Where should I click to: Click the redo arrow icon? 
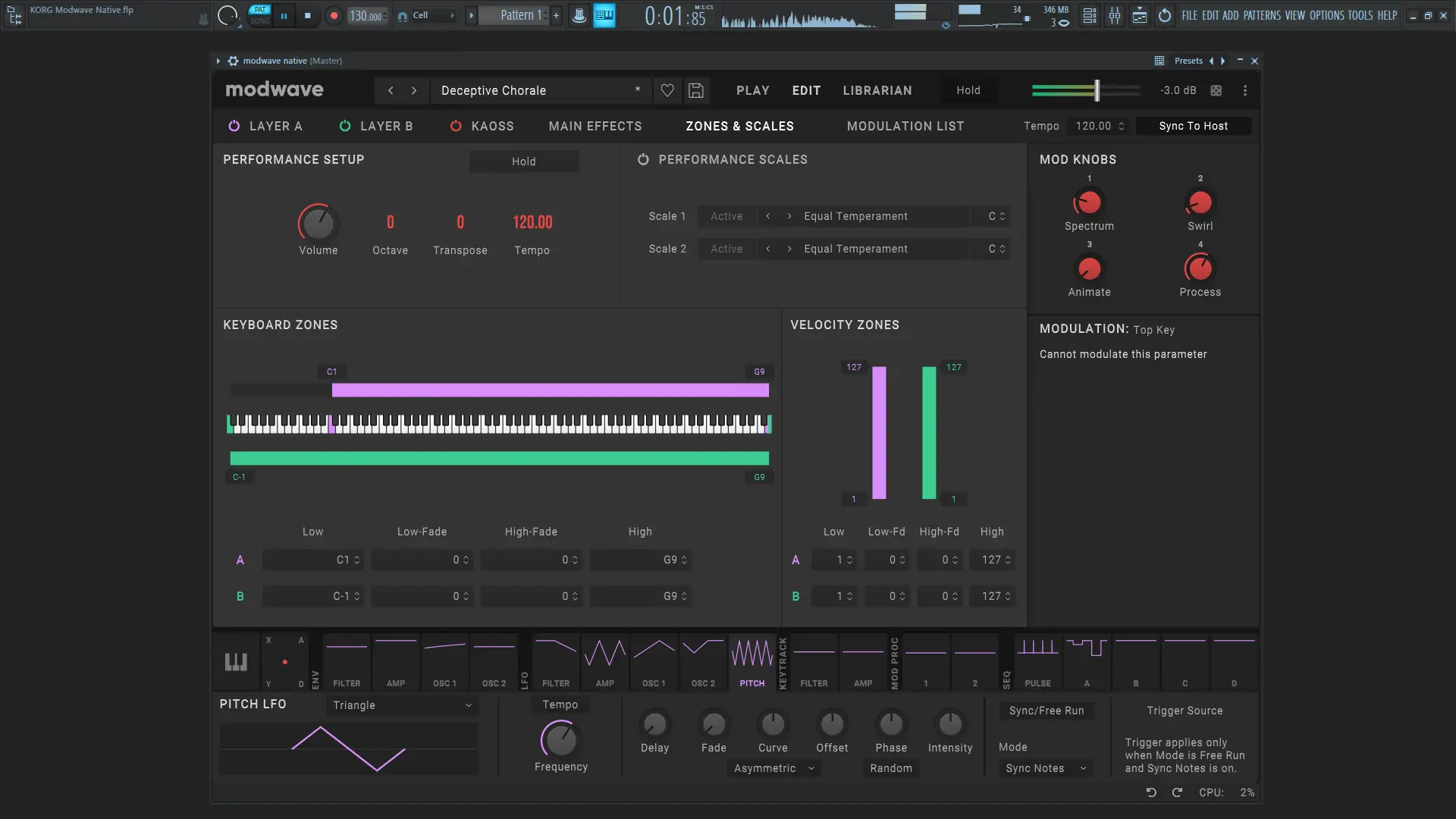1177,792
